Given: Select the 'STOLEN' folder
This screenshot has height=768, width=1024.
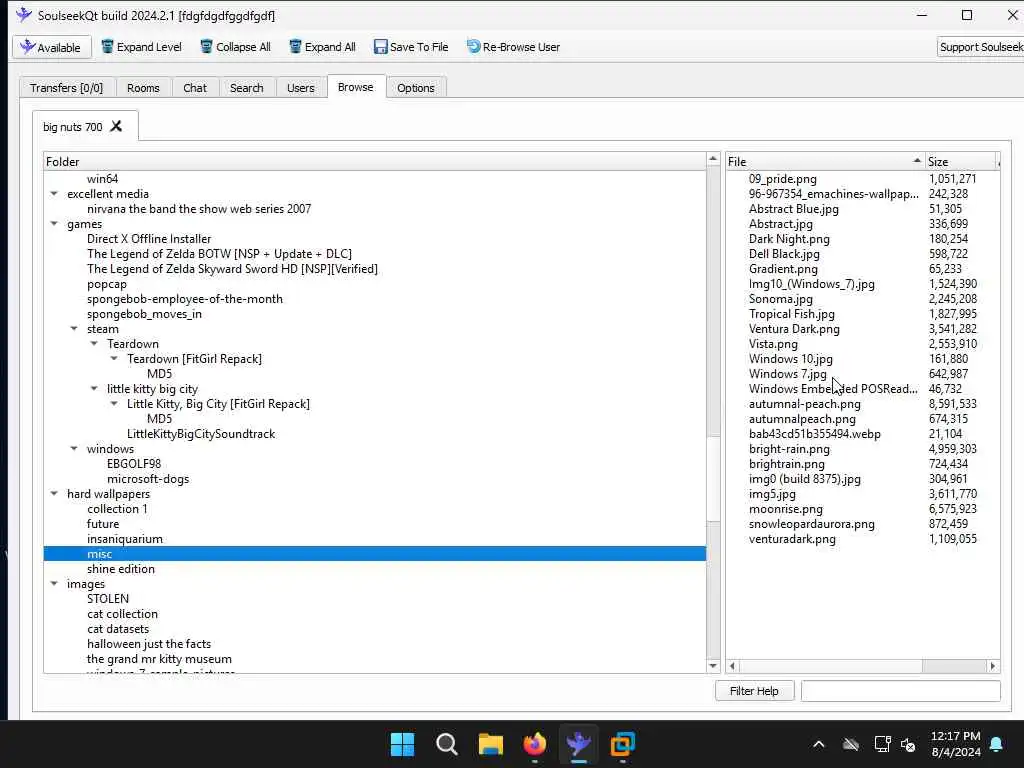Looking at the screenshot, I should coord(108,600).
